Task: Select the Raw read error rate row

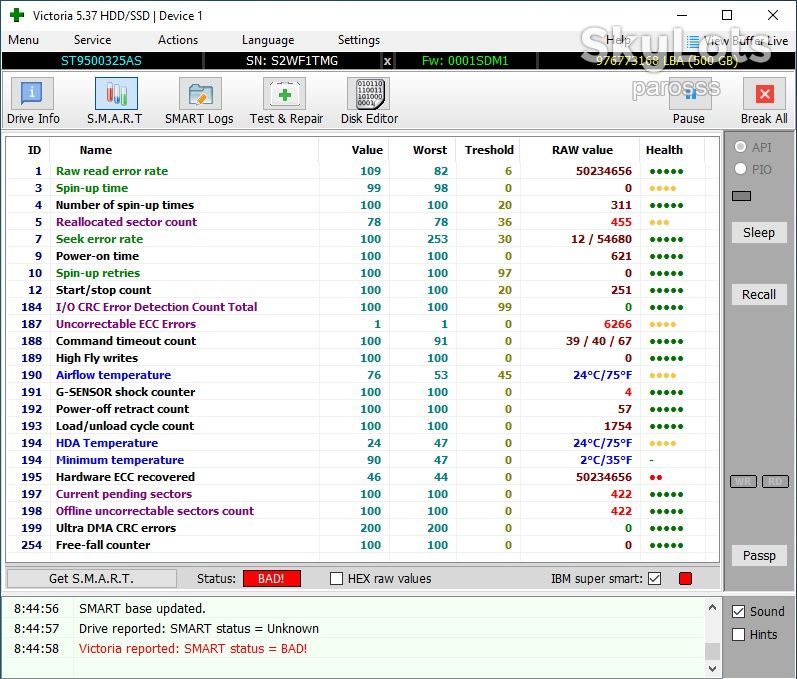Action: [x=363, y=171]
